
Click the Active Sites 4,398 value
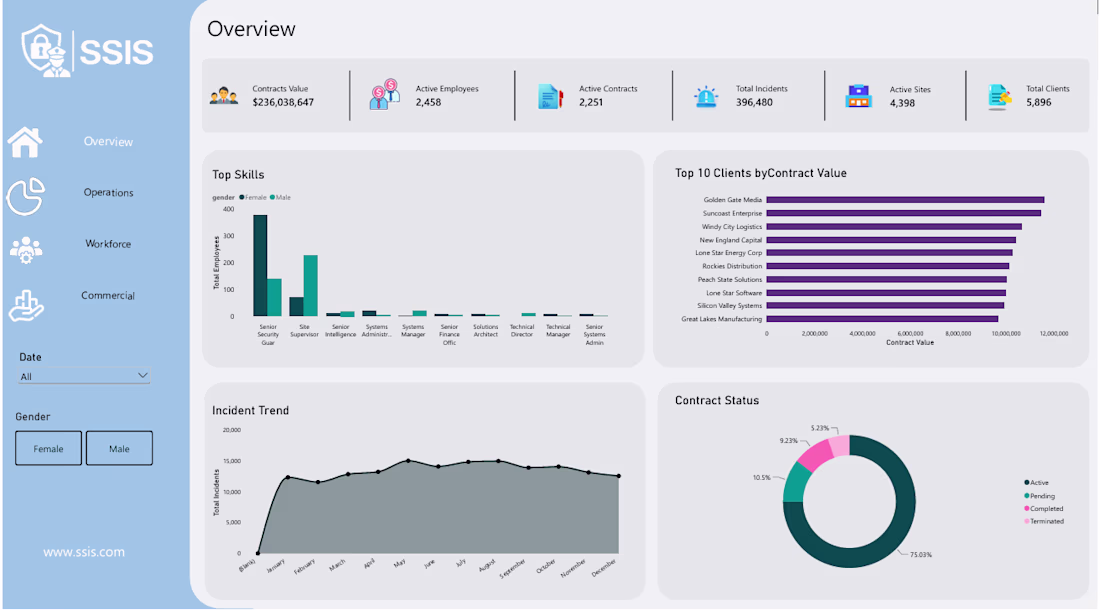click(x=902, y=103)
